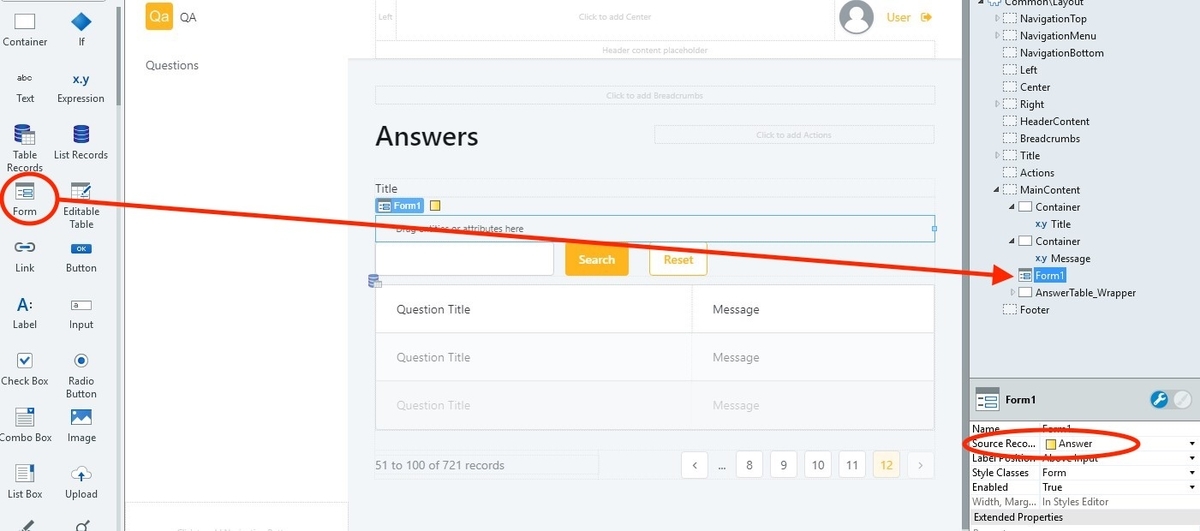This screenshot has width=1200, height=531.
Task: Select the Link widget in toolbox
Action: [25, 256]
